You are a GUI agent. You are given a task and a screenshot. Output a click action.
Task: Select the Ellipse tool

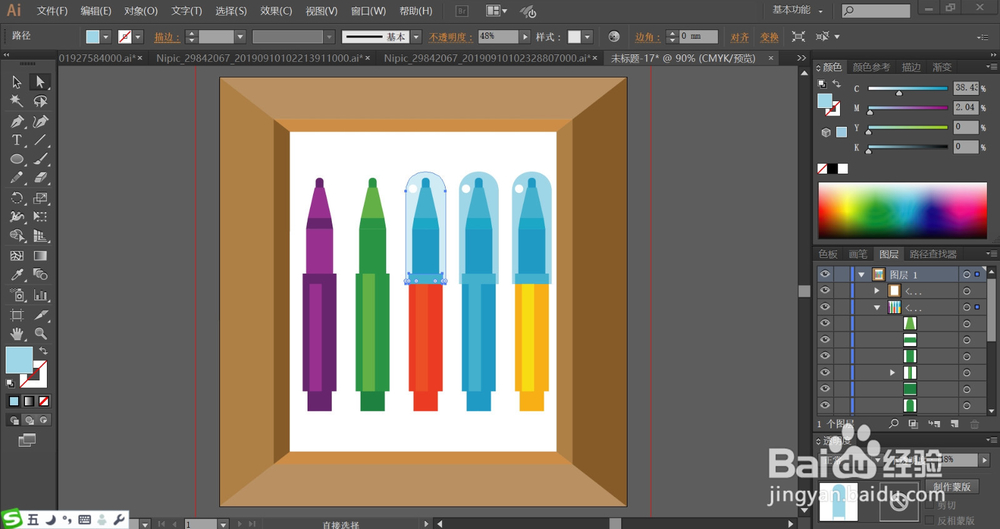[17, 159]
